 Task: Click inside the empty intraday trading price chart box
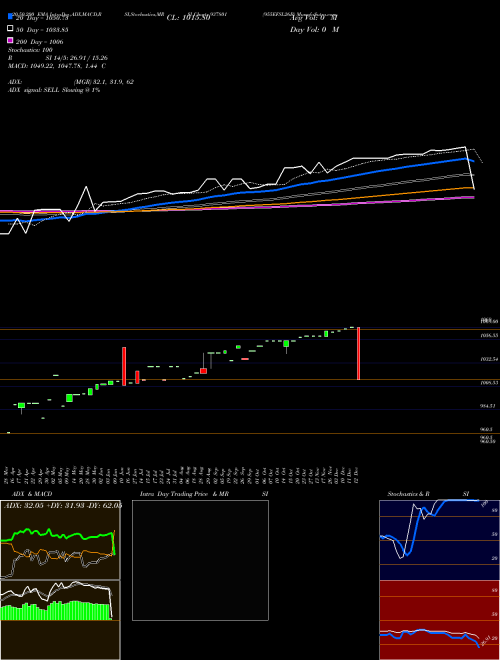click(200, 560)
